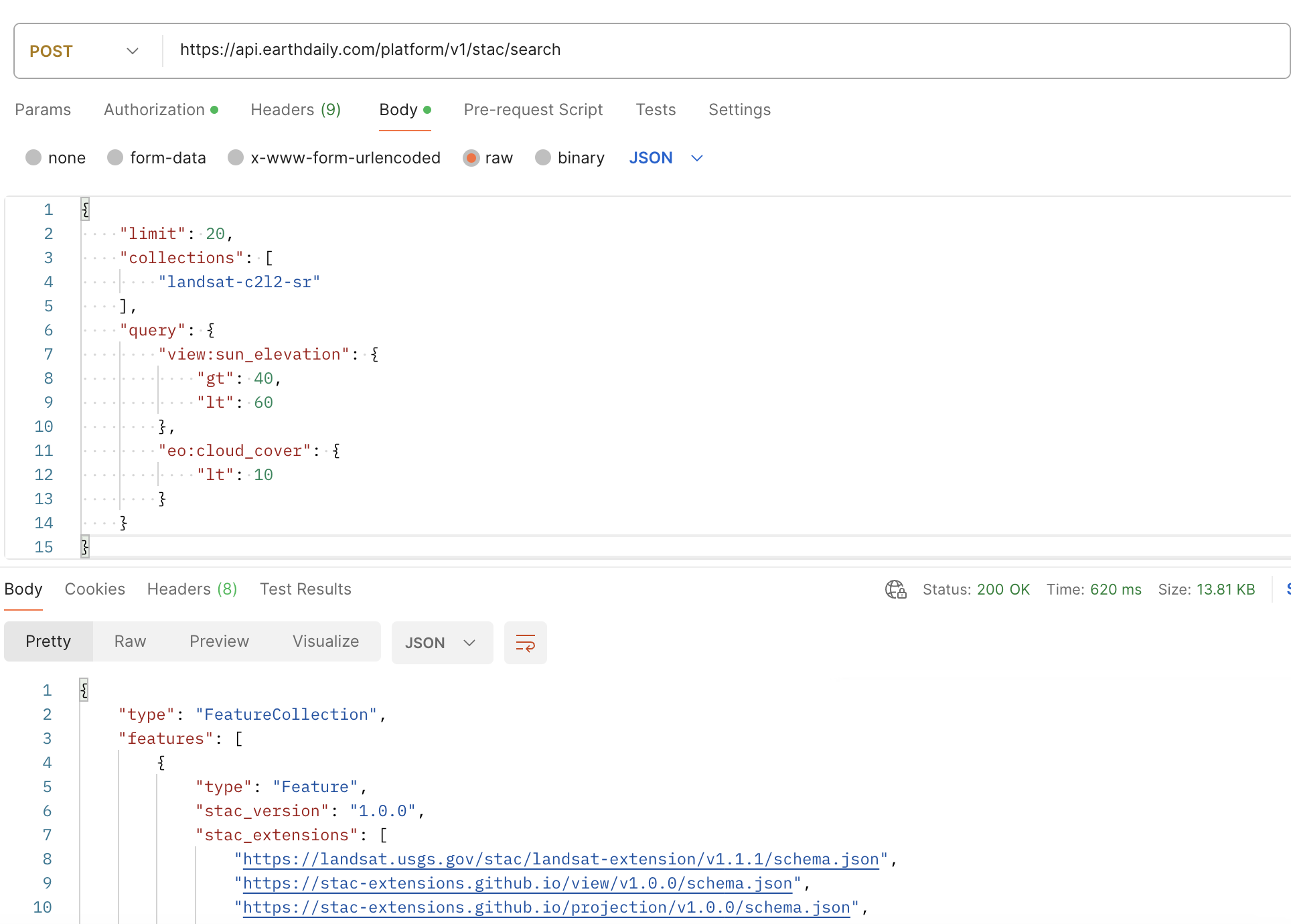Open the Test Results tab
Image resolution: width=1291 pixels, height=924 pixels.
click(x=305, y=589)
